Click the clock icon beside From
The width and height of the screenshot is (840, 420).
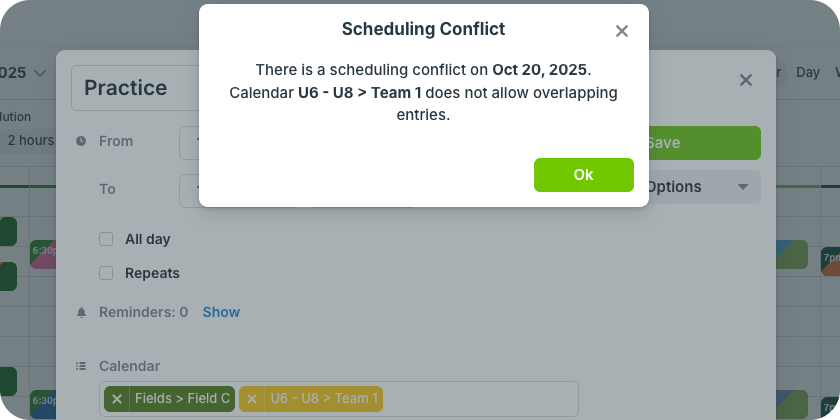81,142
